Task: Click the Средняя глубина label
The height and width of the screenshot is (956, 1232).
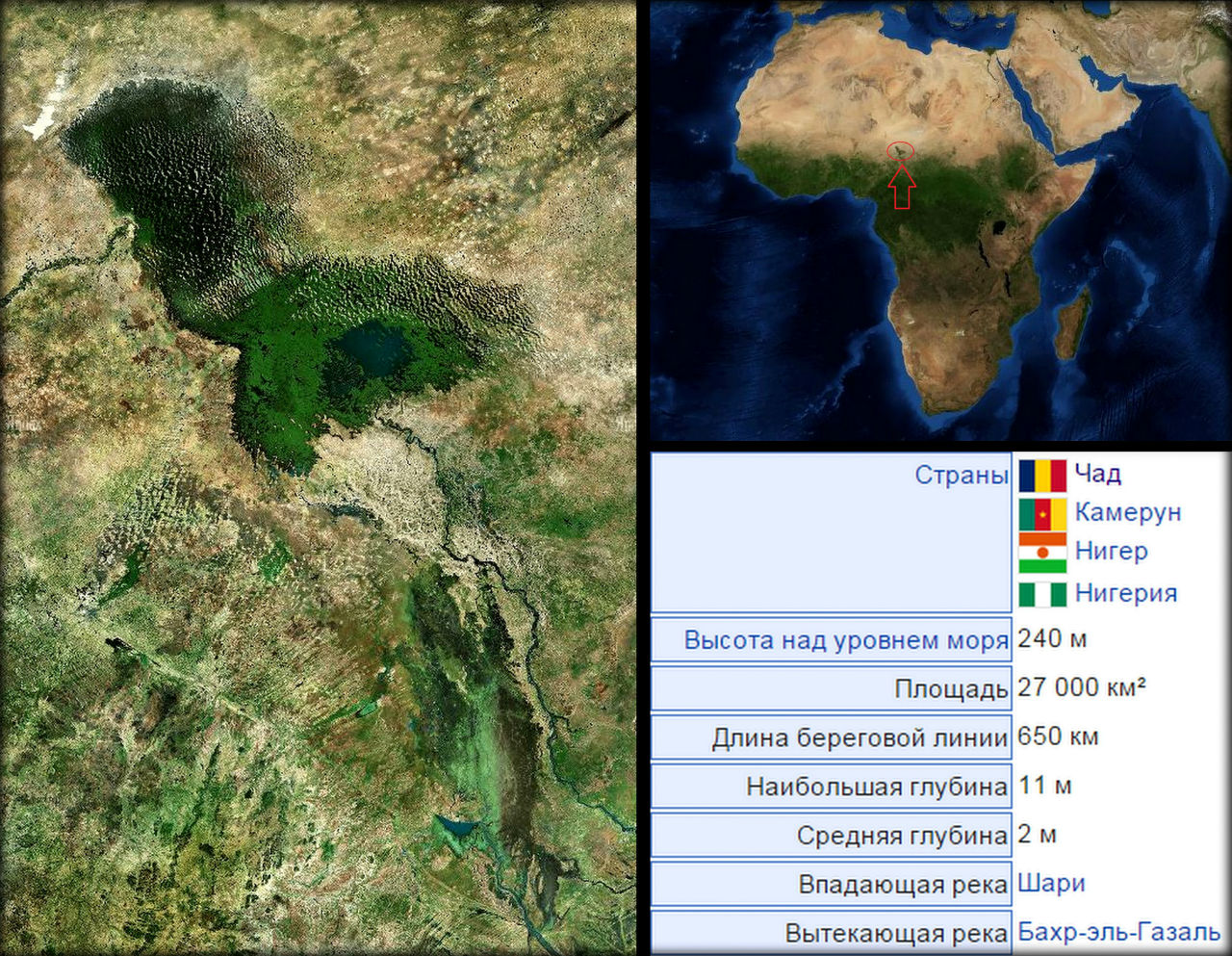Action: click(902, 836)
